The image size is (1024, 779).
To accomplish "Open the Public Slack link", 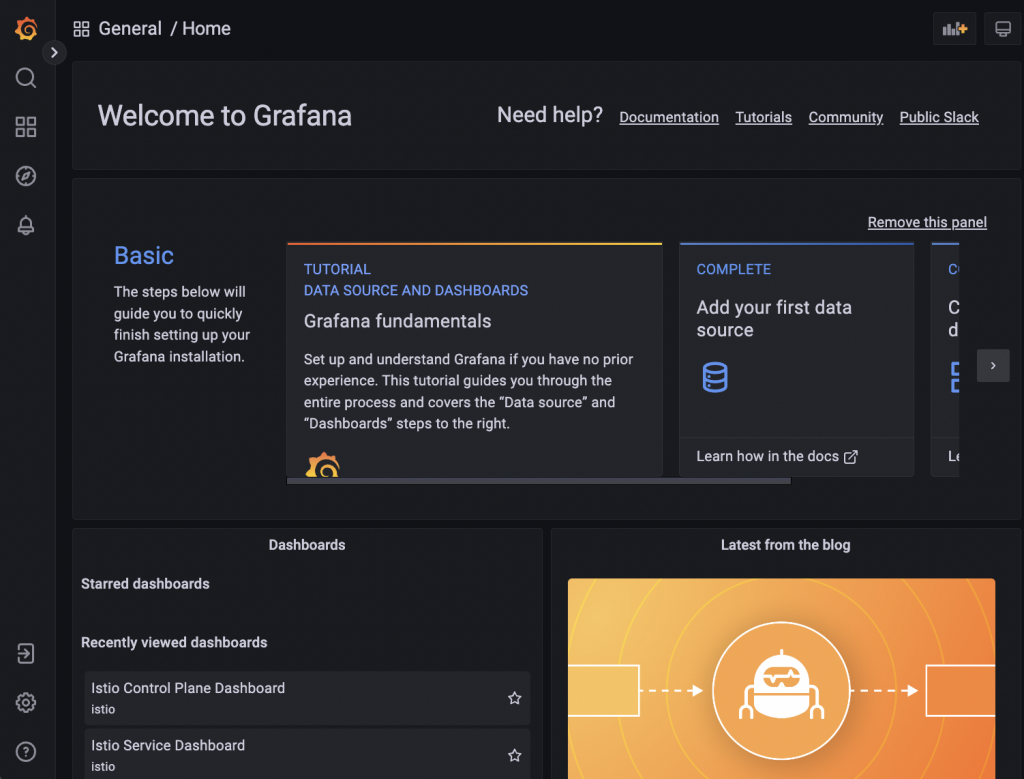I will pyautogui.click(x=939, y=117).
